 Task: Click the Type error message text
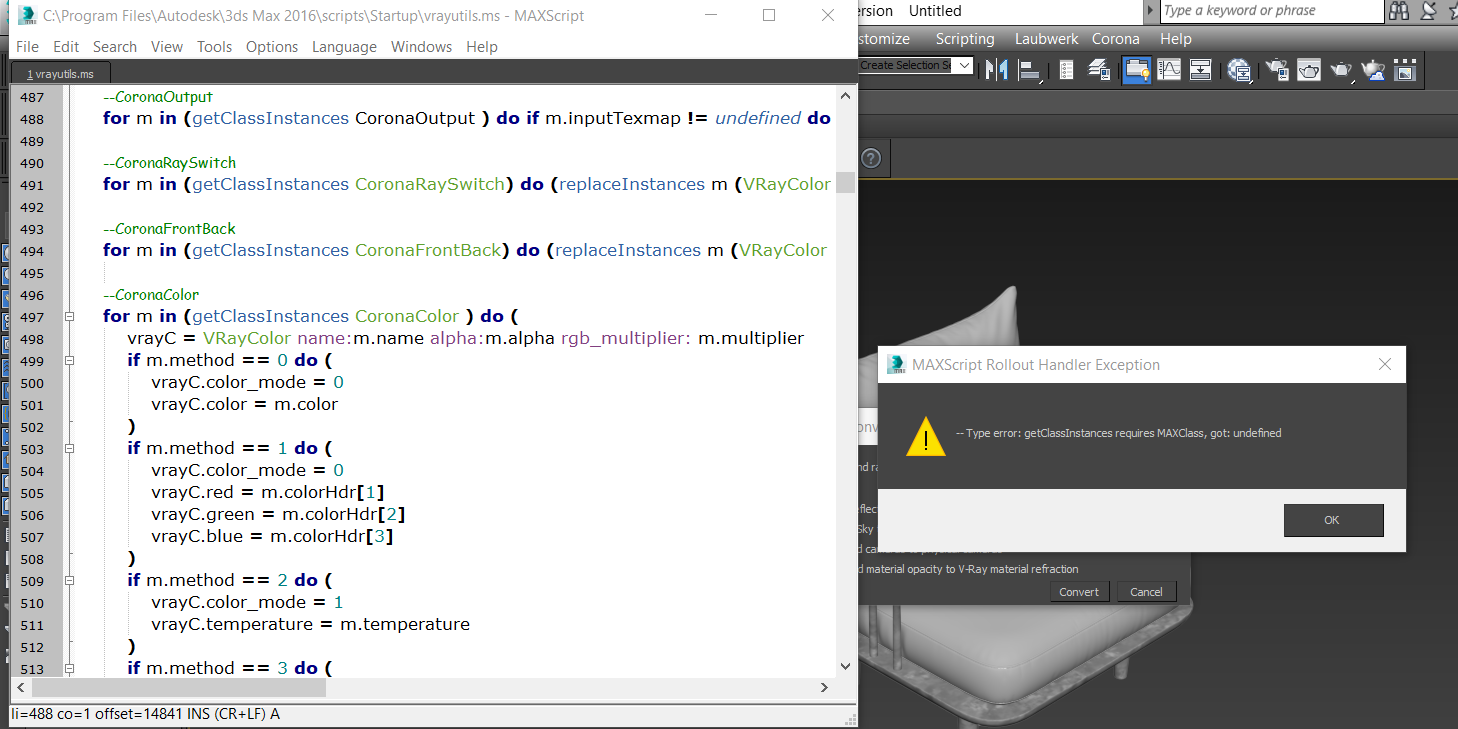[x=1118, y=433]
